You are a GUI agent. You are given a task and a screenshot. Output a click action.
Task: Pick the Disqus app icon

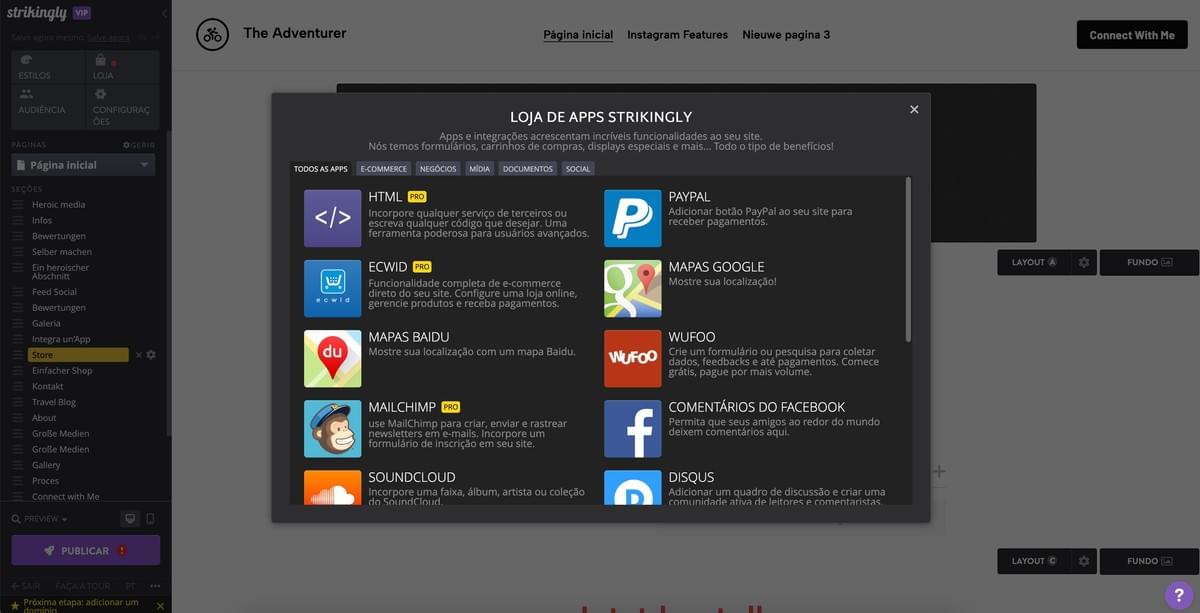pyautogui.click(x=632, y=487)
